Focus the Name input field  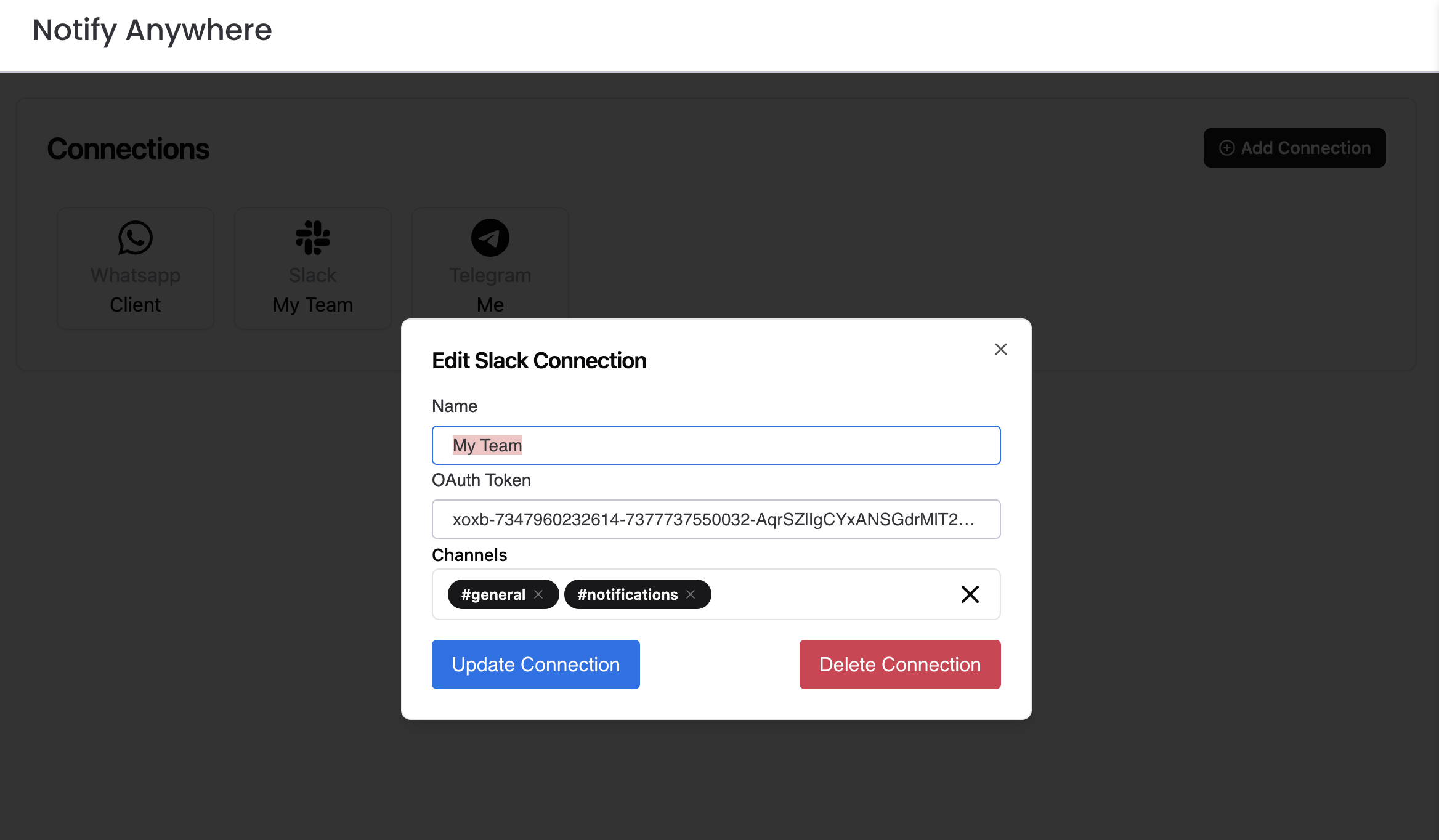[716, 445]
